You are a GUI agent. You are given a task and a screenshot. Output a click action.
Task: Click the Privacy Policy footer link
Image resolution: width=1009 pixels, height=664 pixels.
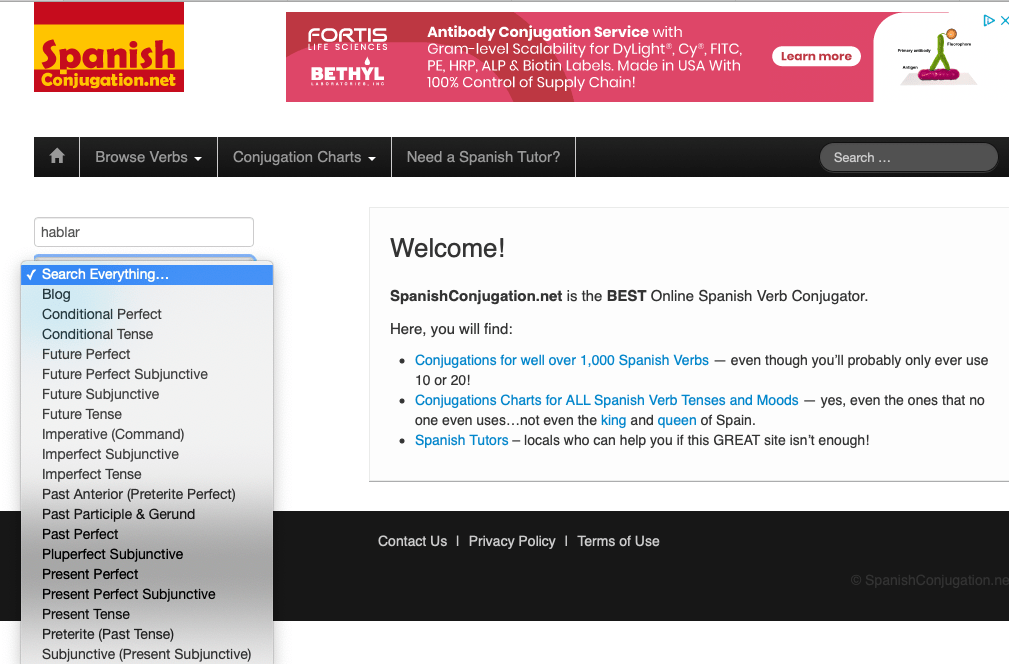511,541
